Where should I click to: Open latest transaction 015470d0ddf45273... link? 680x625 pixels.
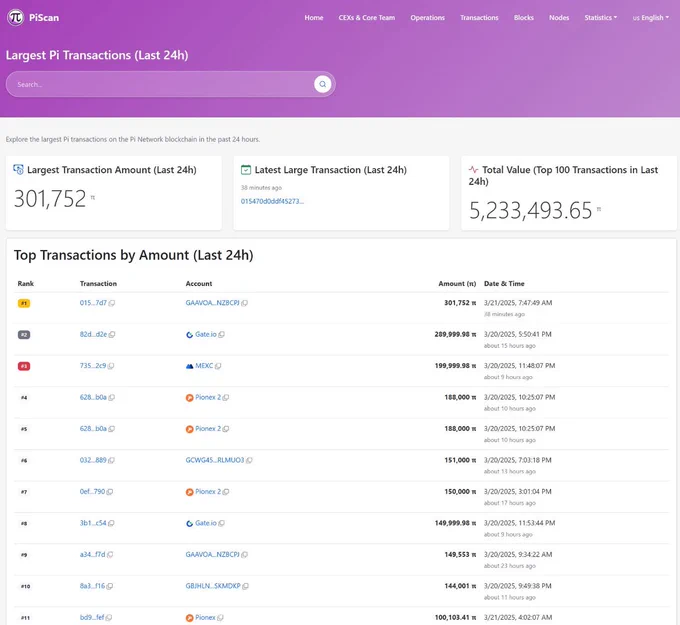coord(272,201)
